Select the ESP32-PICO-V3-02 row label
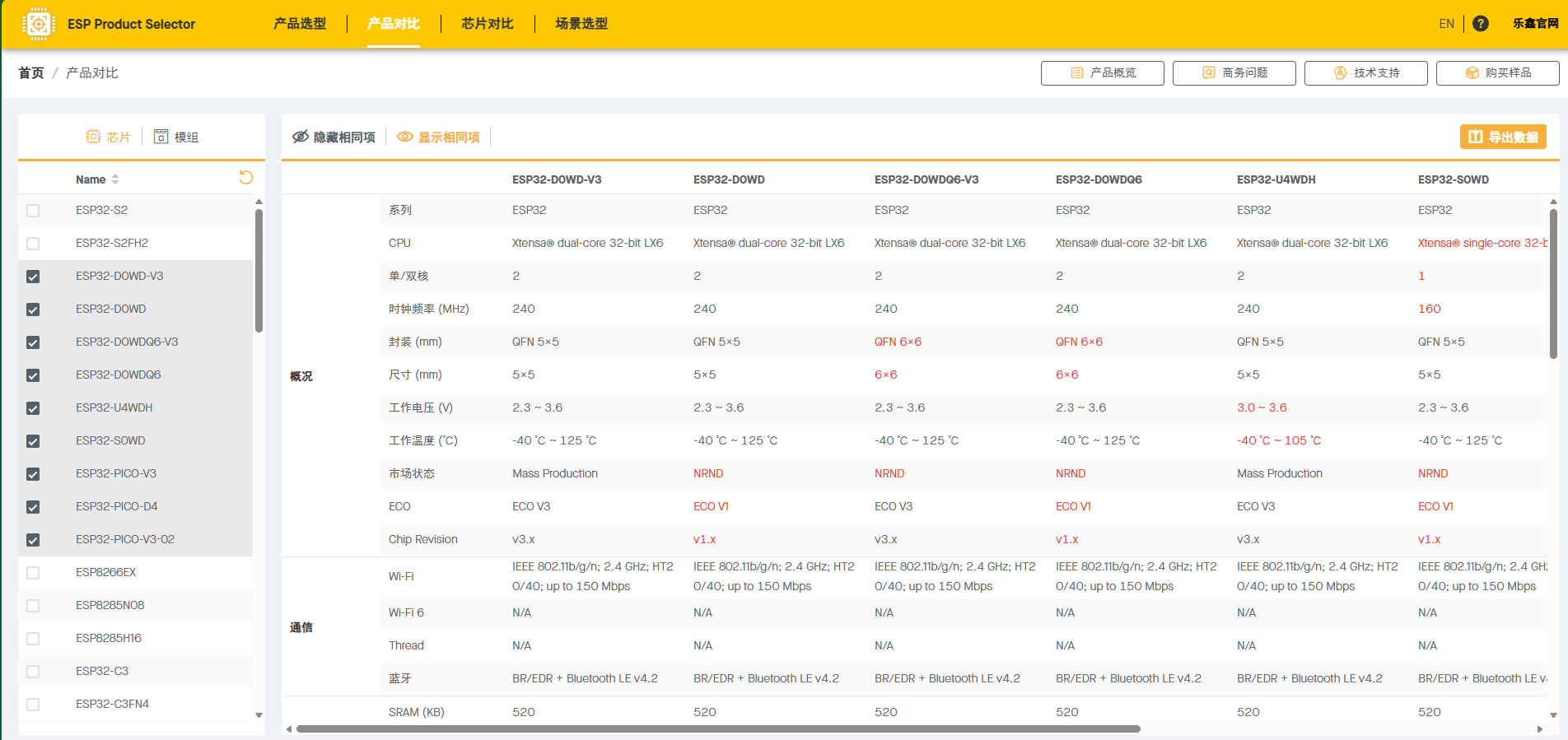 125,540
